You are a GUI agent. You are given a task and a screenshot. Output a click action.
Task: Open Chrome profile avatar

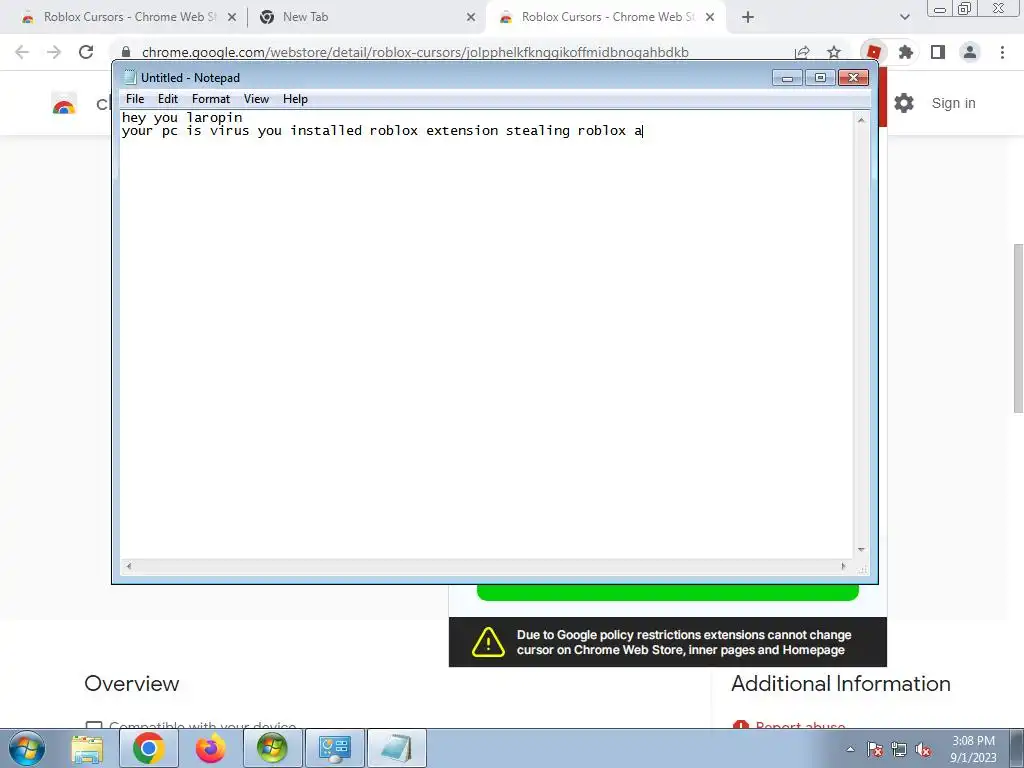tap(970, 52)
